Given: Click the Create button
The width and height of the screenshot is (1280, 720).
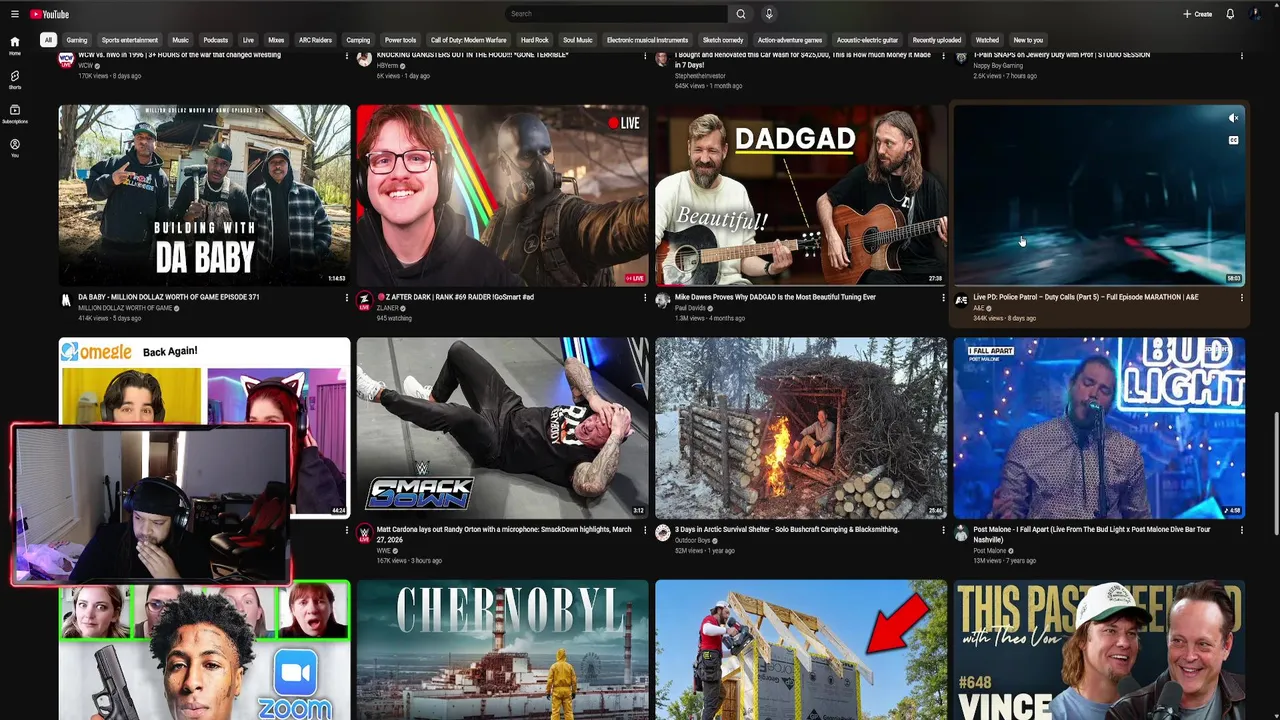Looking at the screenshot, I should click(x=1197, y=14).
